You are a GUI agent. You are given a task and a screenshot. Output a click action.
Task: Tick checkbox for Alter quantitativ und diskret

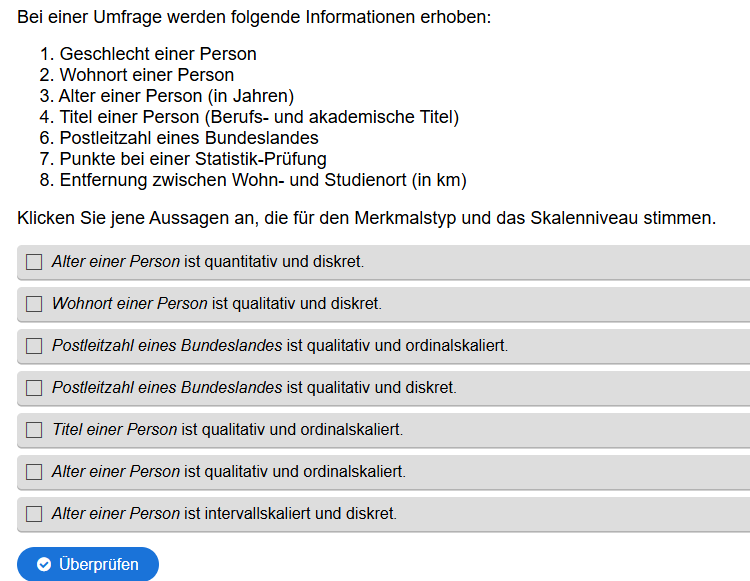point(34,262)
